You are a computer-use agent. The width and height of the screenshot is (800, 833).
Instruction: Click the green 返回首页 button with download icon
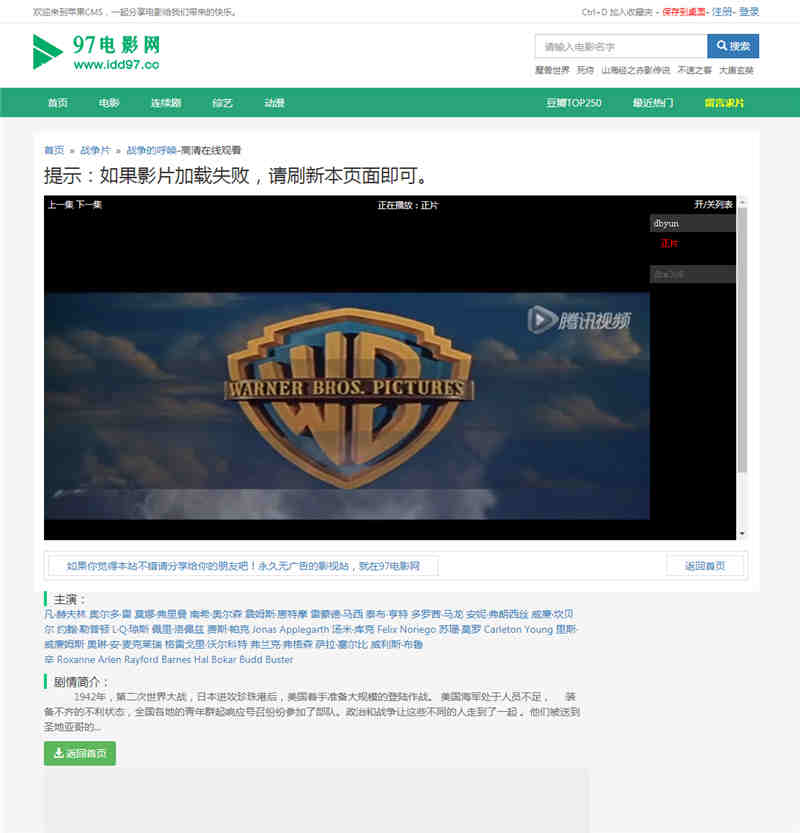(80, 753)
